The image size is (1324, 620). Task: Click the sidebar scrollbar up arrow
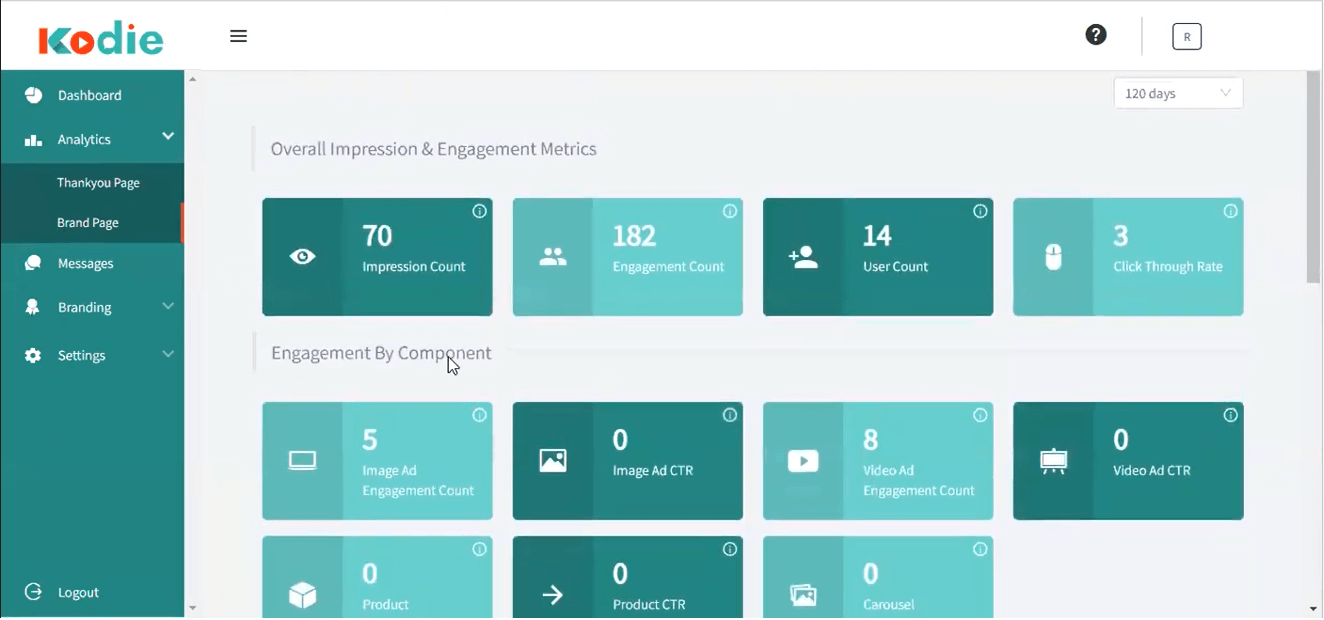[x=192, y=79]
